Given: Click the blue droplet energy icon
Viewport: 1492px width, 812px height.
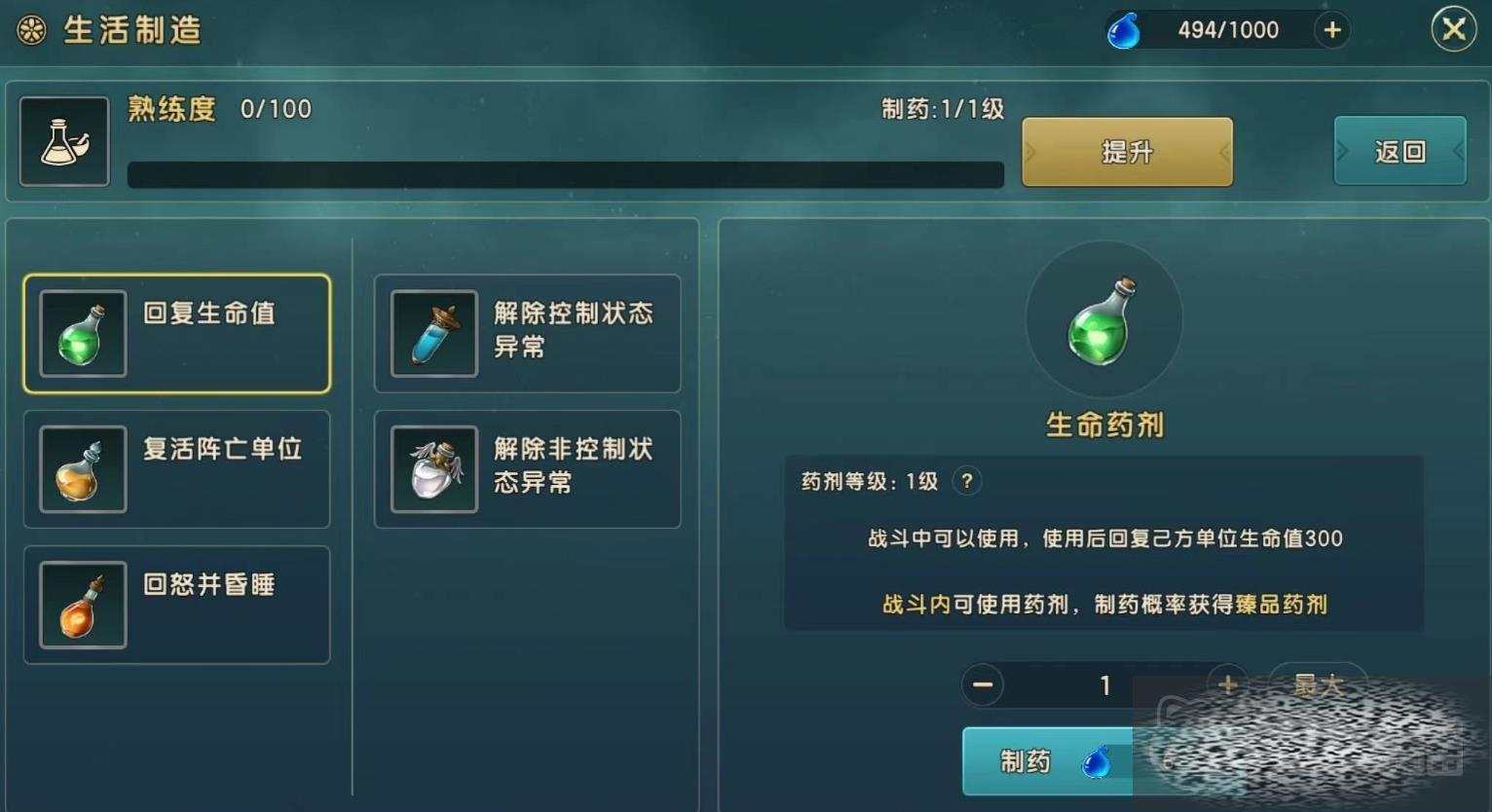Looking at the screenshot, I should 1123,30.
